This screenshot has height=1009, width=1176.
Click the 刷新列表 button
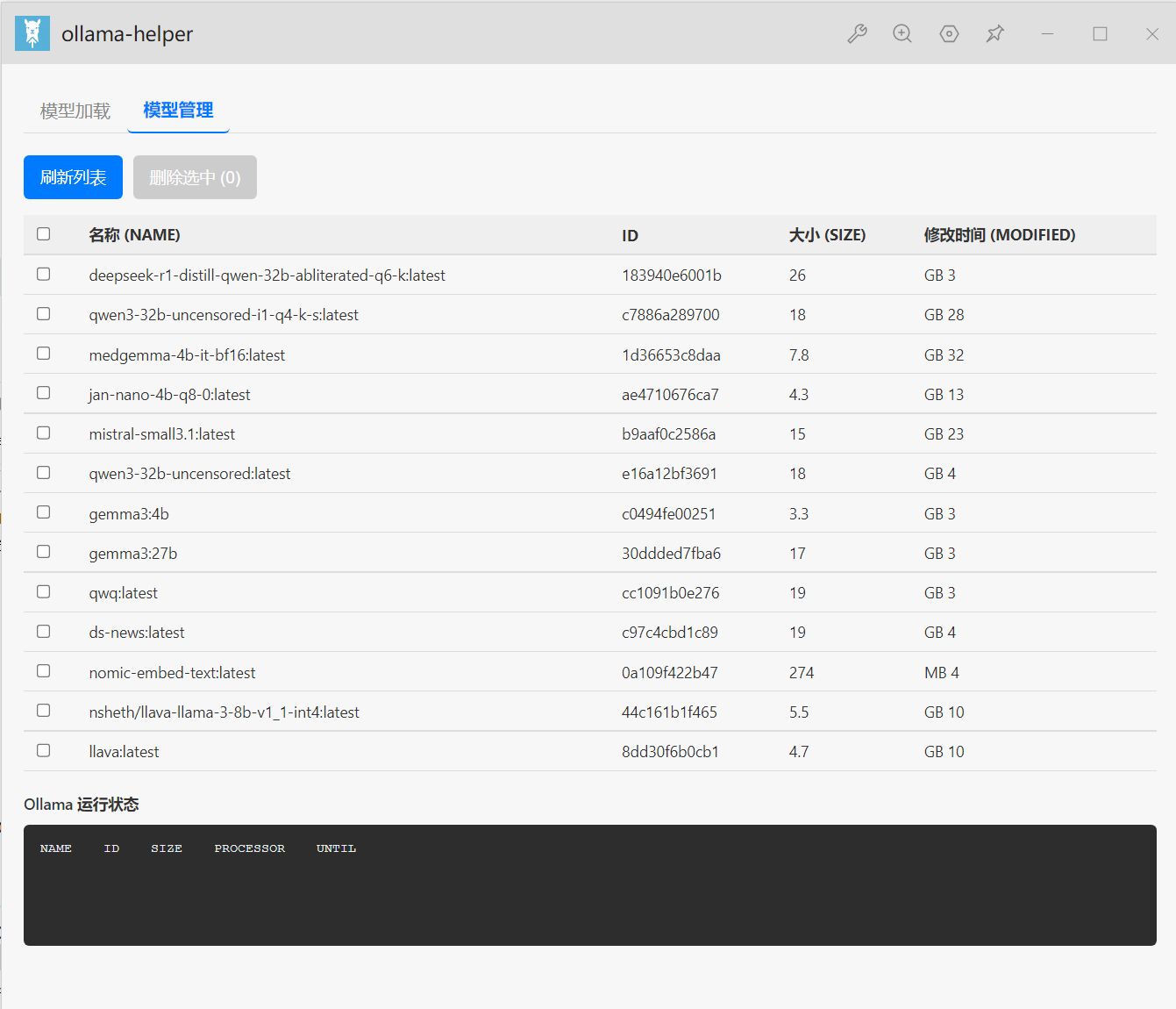tap(73, 177)
